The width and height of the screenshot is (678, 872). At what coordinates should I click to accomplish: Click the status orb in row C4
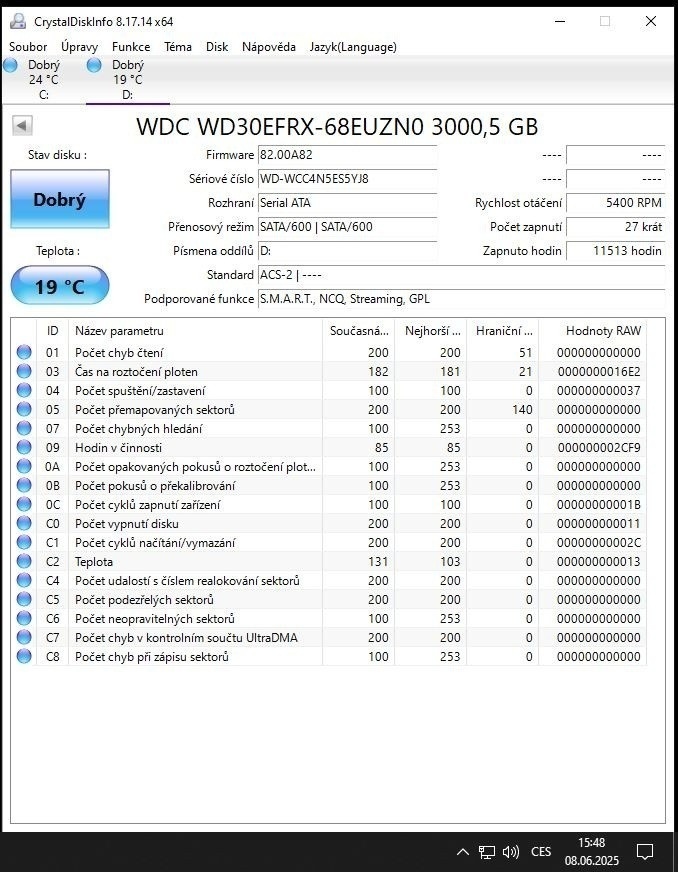click(x=24, y=580)
